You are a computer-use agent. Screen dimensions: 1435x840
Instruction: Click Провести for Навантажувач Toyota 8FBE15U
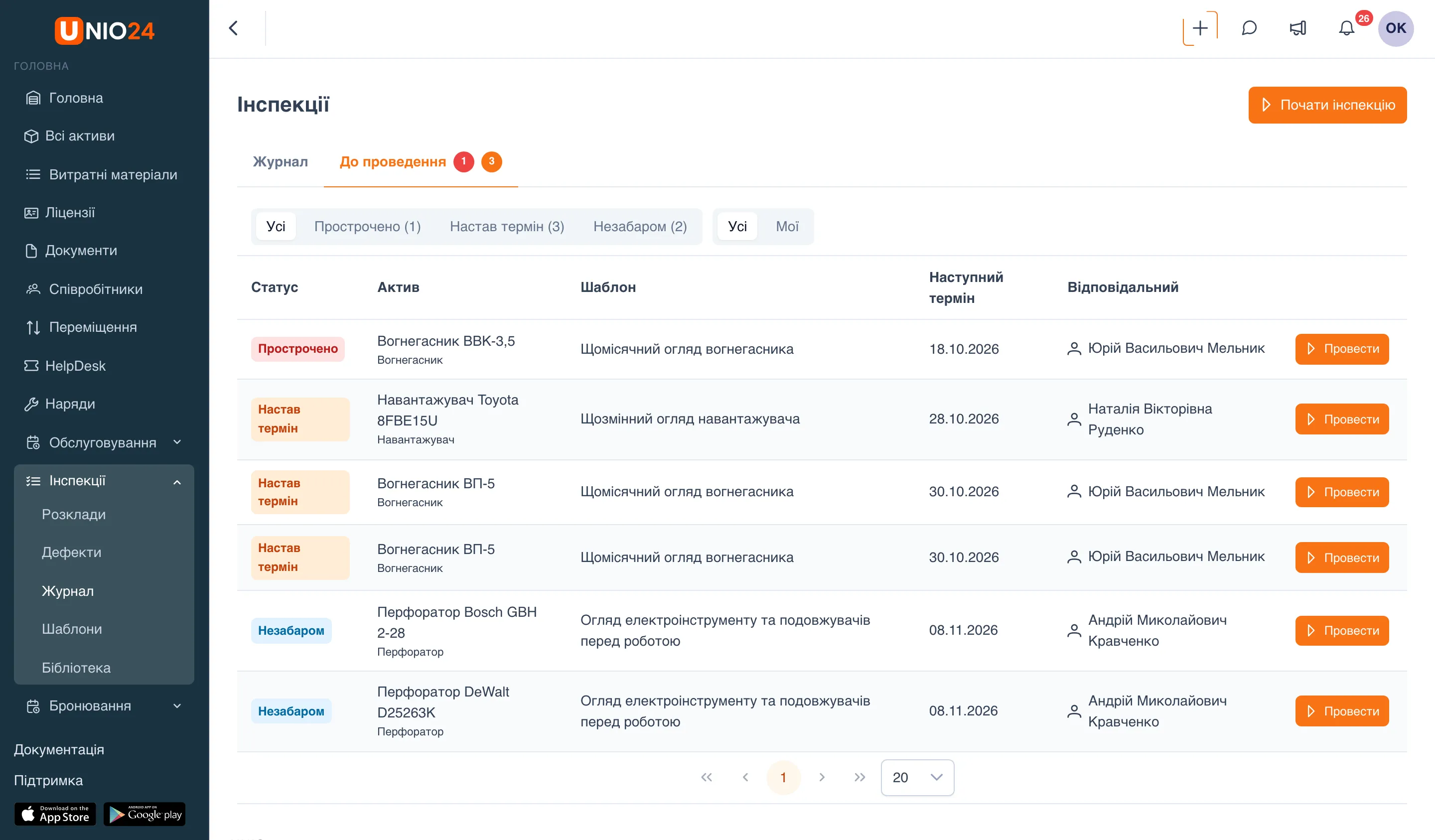1342,419
